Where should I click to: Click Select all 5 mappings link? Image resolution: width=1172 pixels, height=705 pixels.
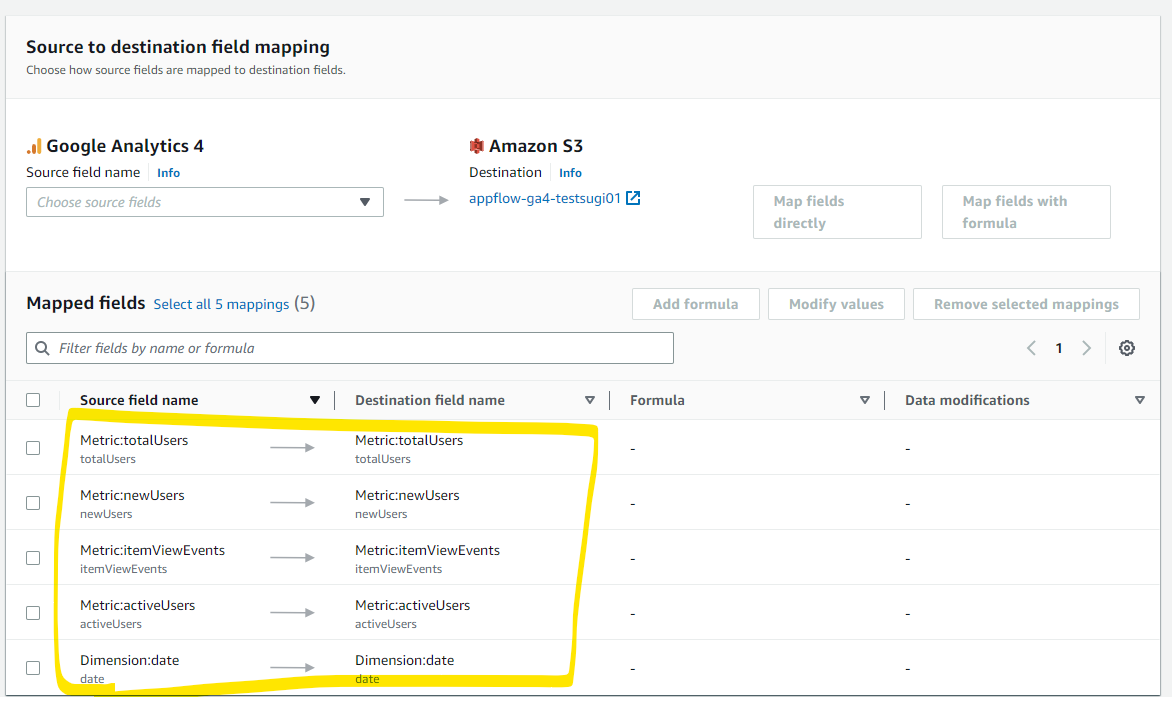pos(221,304)
